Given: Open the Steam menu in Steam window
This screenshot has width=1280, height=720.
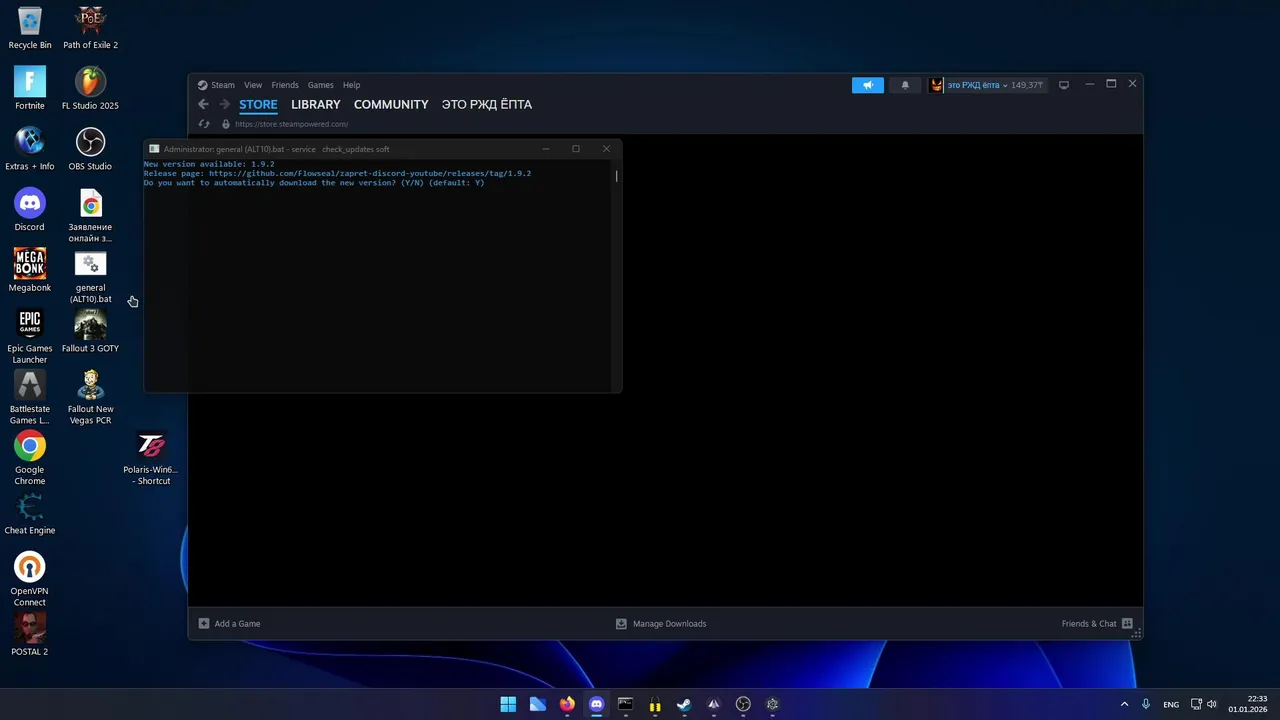Looking at the screenshot, I should pyautogui.click(x=222, y=85).
